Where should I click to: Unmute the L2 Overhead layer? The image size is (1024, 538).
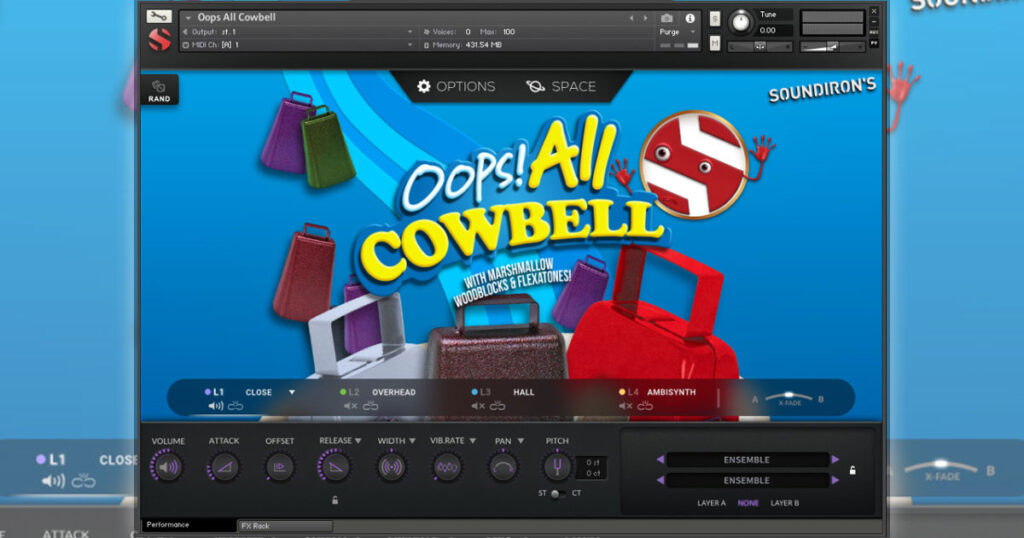351,406
